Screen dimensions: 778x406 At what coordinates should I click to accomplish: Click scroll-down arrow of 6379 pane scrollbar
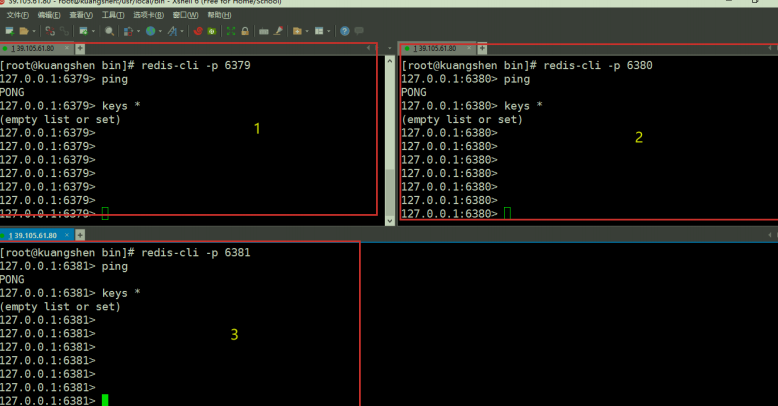pyautogui.click(x=389, y=221)
